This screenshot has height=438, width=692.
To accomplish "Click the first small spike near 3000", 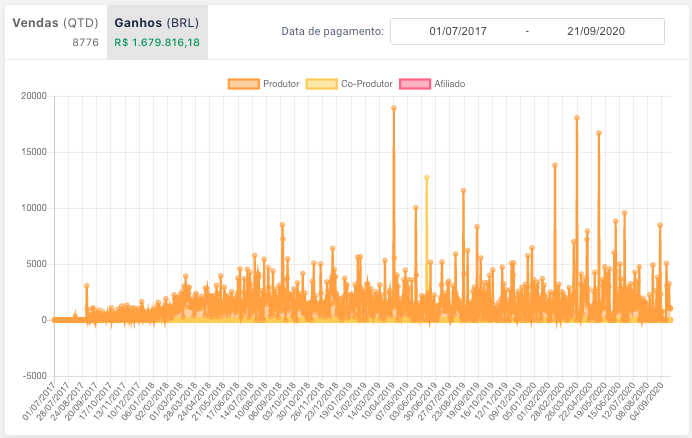I will pos(87,286).
